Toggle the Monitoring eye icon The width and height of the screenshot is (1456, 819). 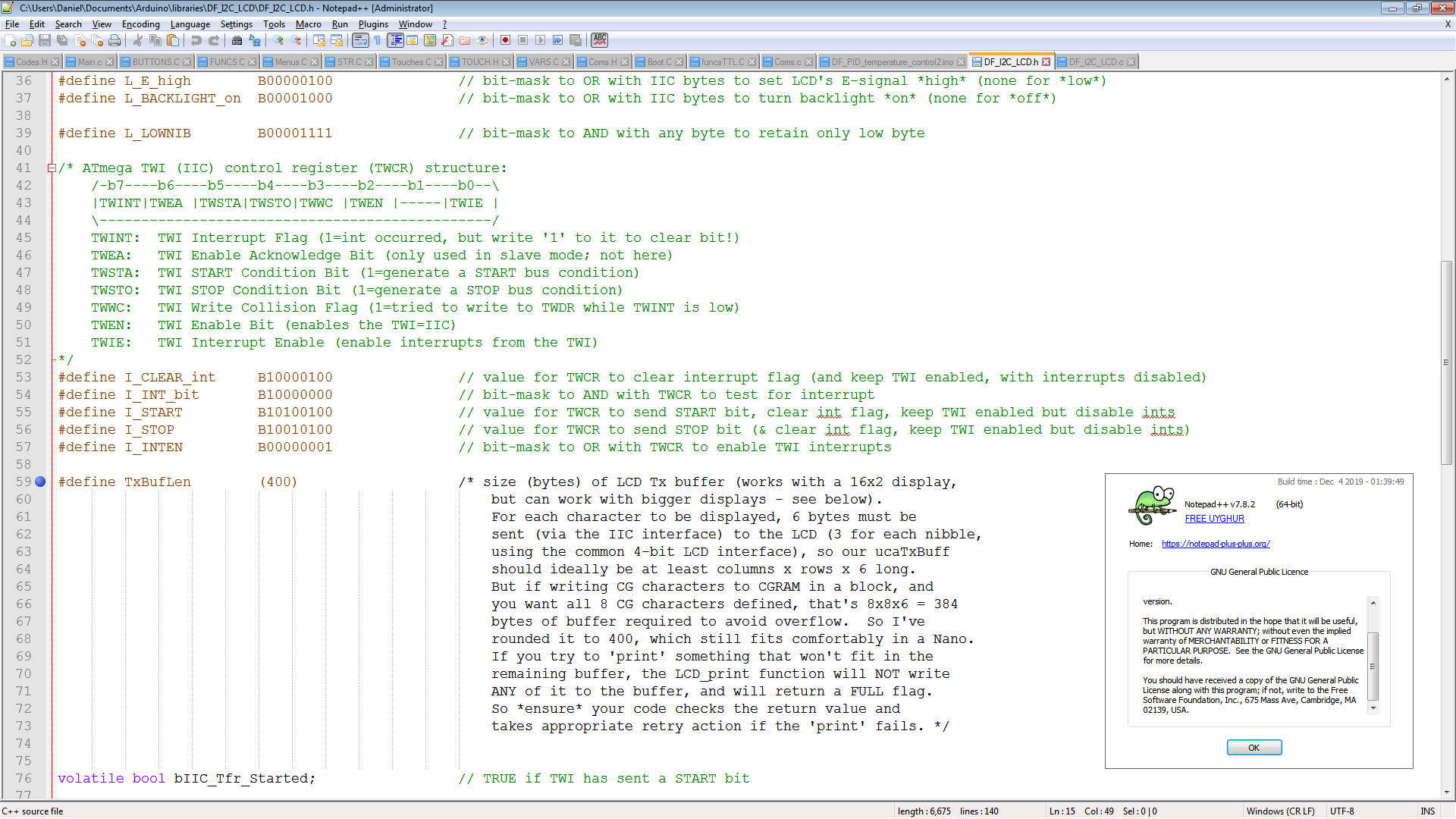coord(482,40)
